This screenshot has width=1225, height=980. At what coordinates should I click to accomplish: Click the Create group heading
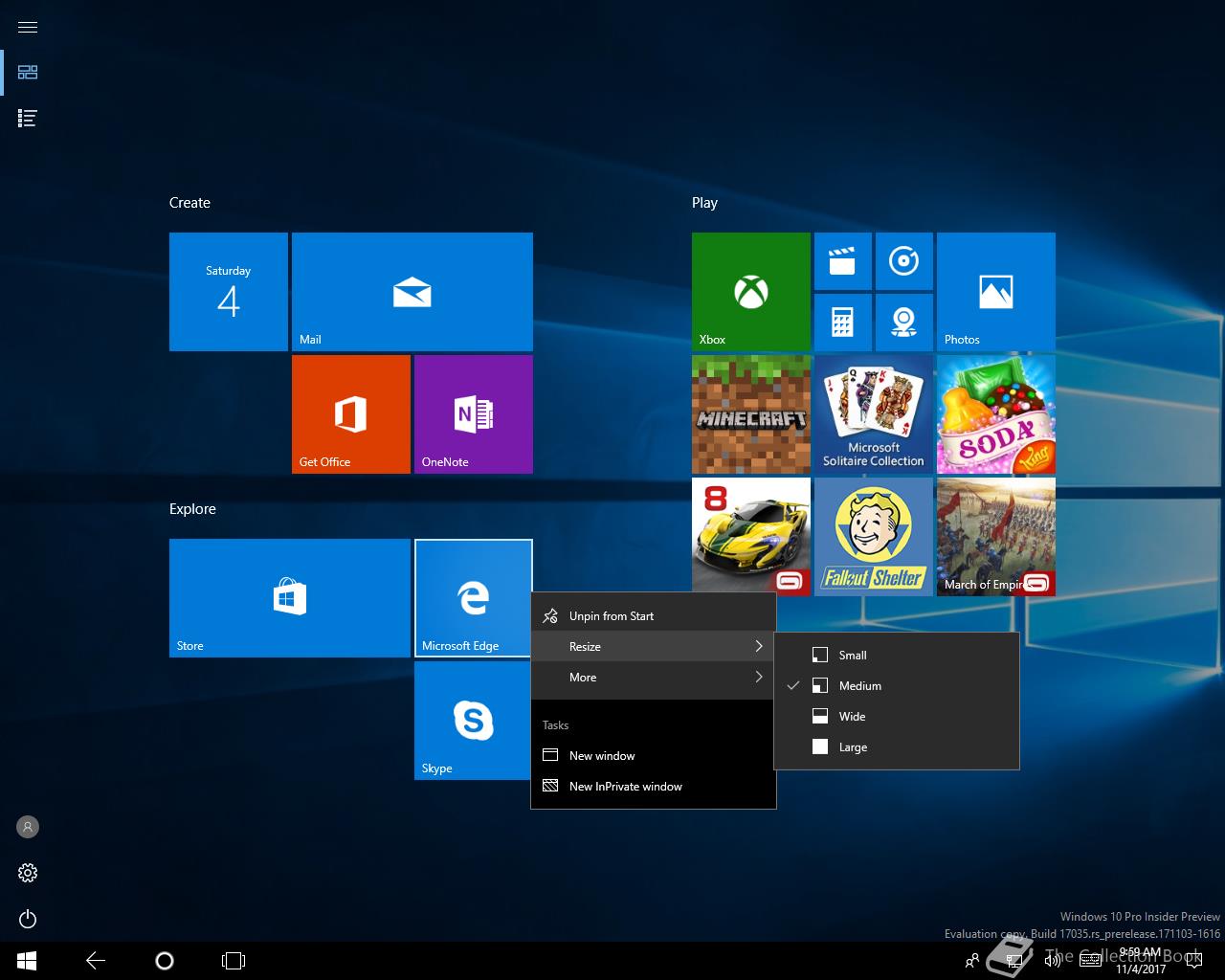(189, 203)
